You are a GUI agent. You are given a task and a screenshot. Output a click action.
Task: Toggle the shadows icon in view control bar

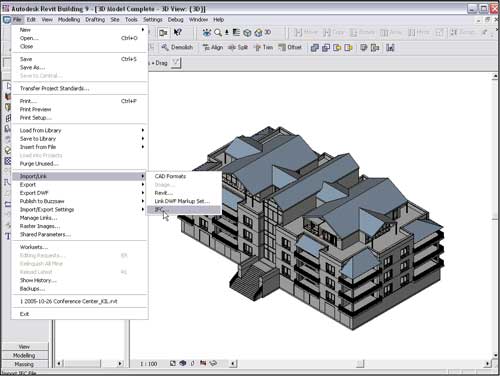tap(192, 363)
